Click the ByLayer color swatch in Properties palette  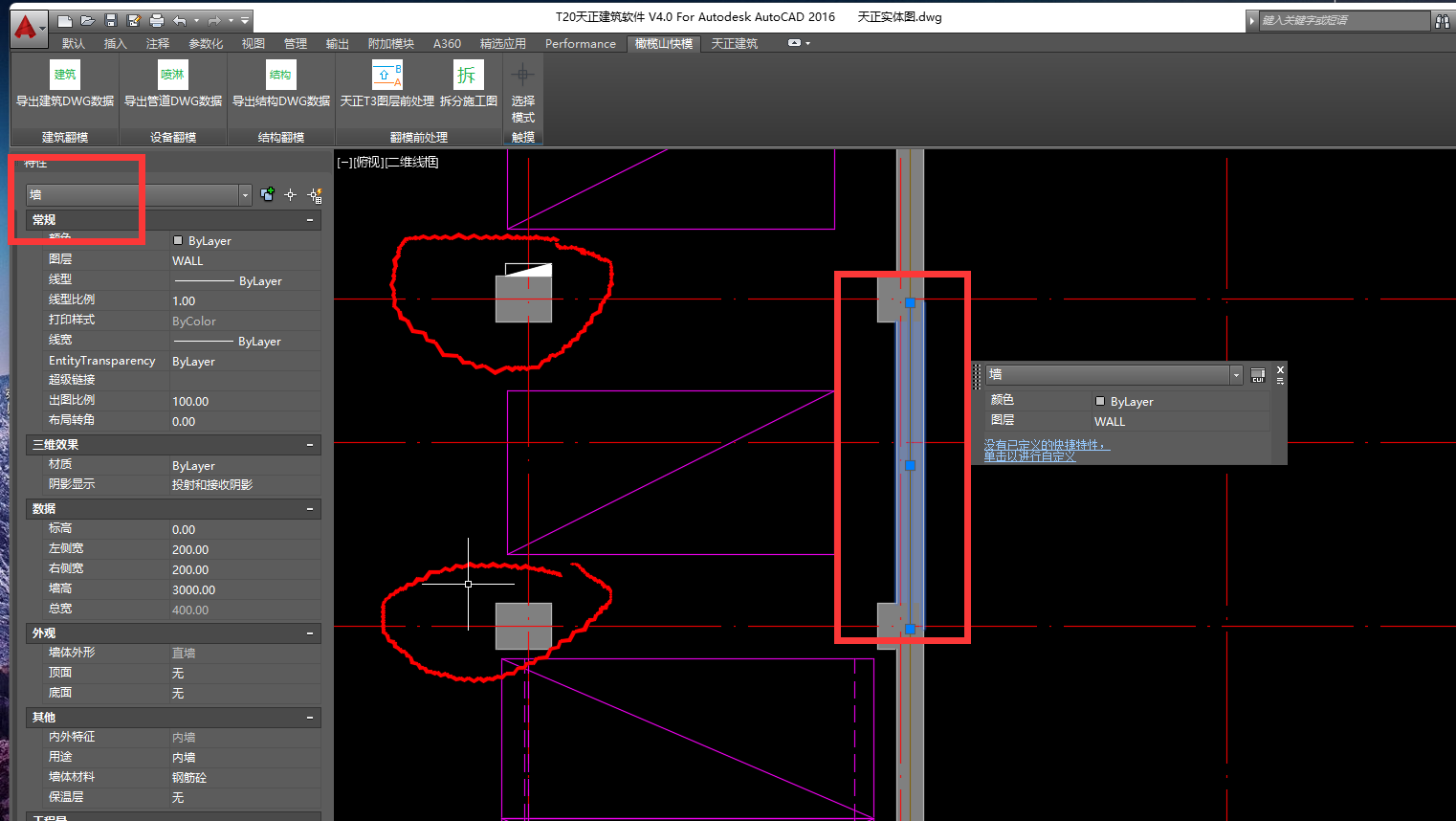(178, 240)
